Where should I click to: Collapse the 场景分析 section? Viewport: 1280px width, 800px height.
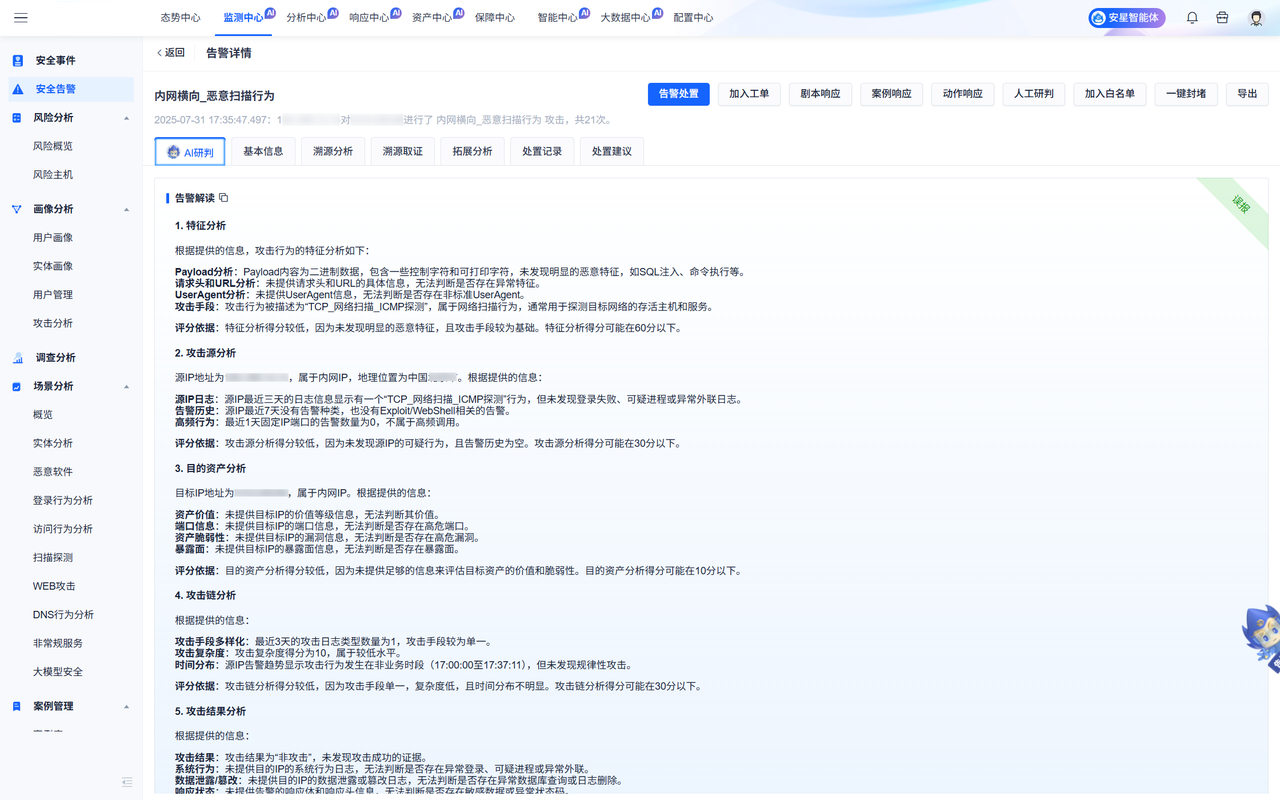click(x=126, y=385)
